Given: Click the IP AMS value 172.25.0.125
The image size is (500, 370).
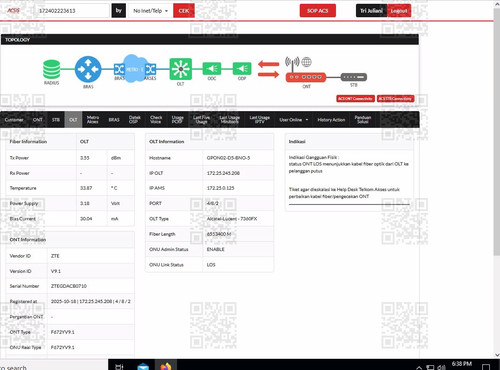Looking at the screenshot, I should (220, 188).
